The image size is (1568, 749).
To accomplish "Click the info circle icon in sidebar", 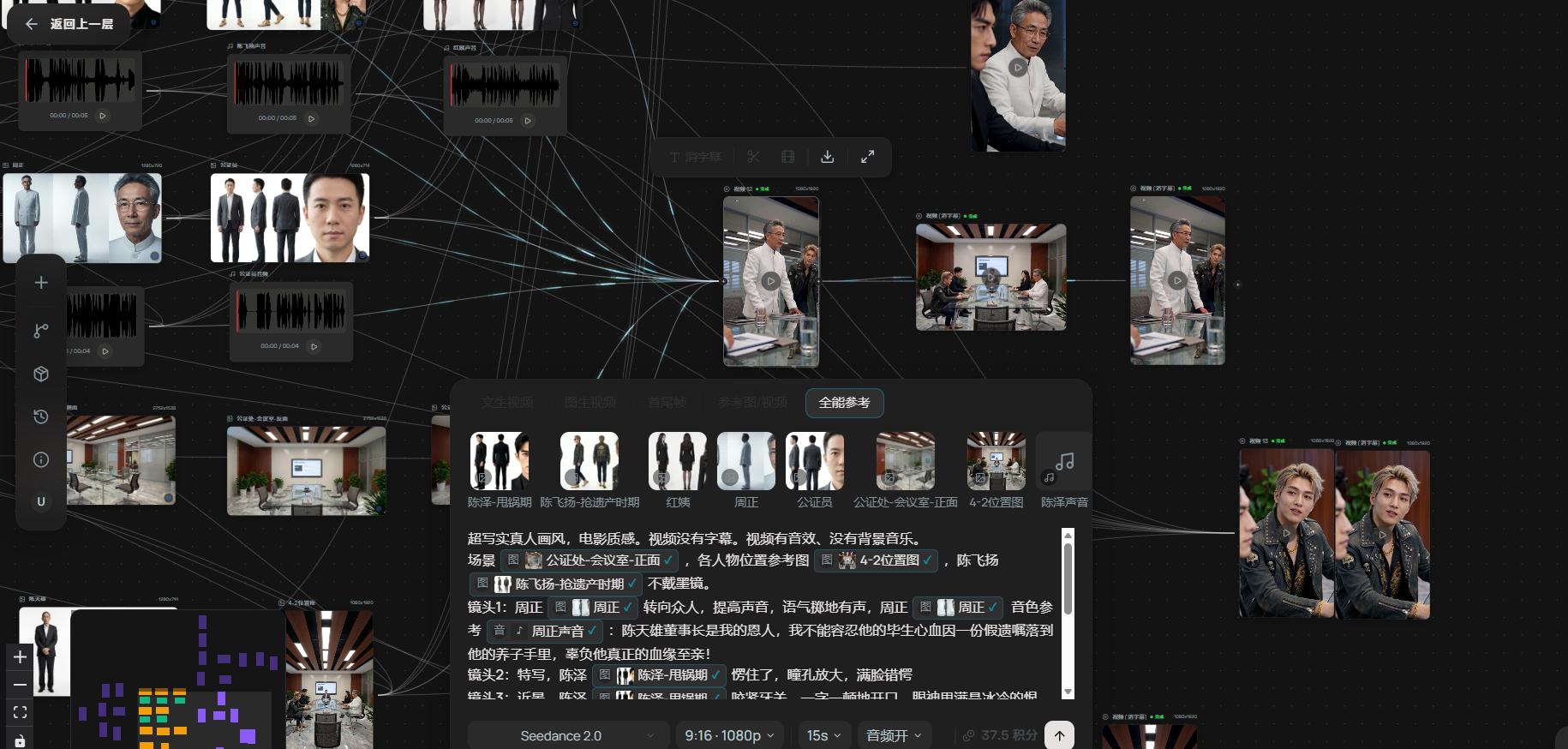I will pos(41,459).
